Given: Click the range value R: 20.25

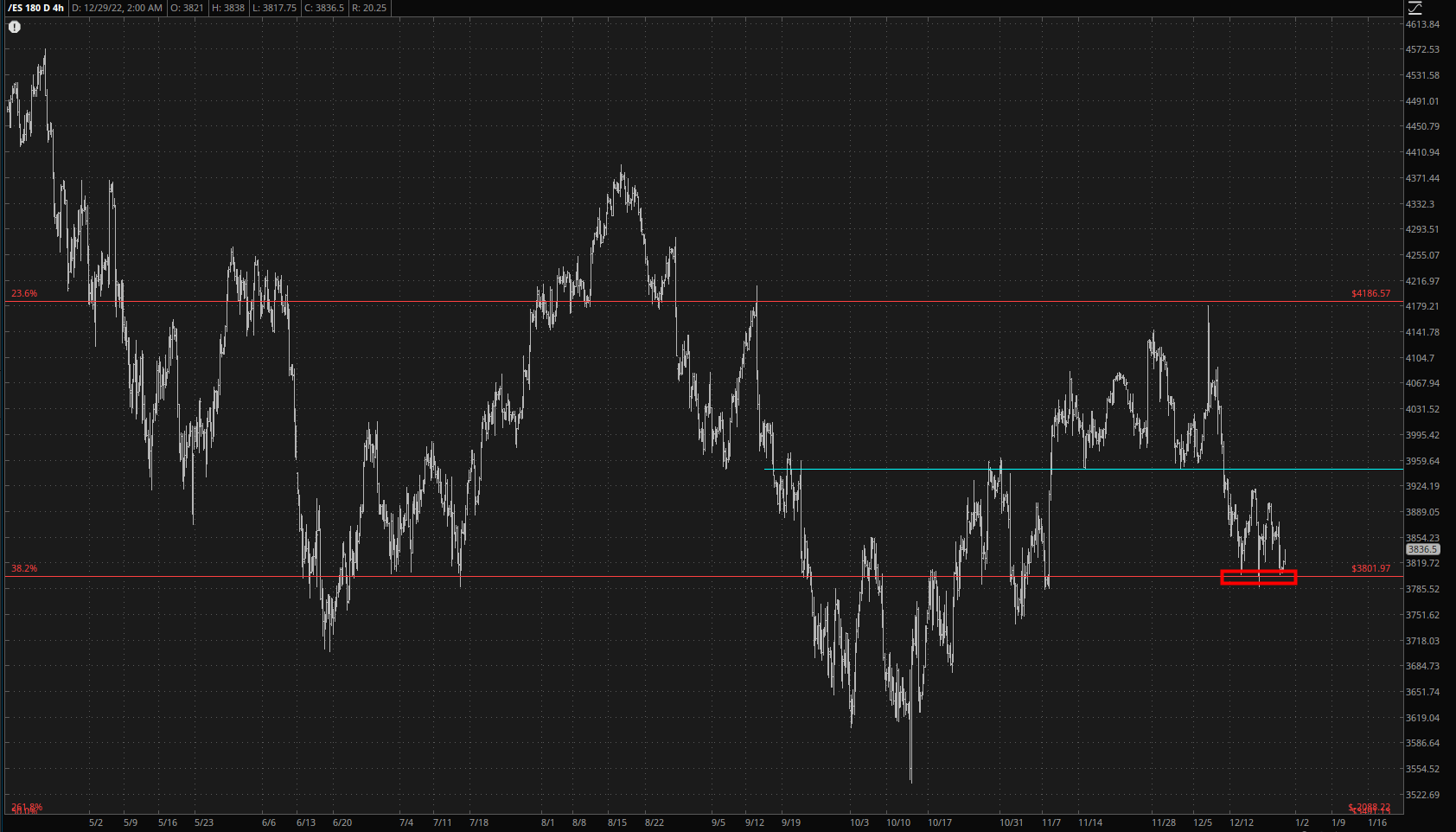Looking at the screenshot, I should click(x=369, y=8).
